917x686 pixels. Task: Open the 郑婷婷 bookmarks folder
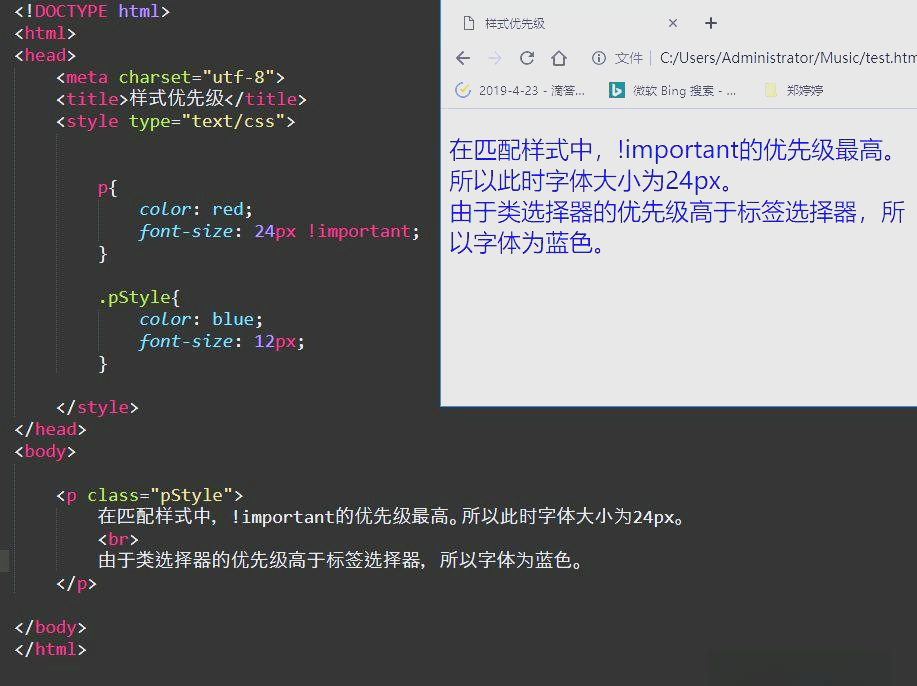point(794,91)
